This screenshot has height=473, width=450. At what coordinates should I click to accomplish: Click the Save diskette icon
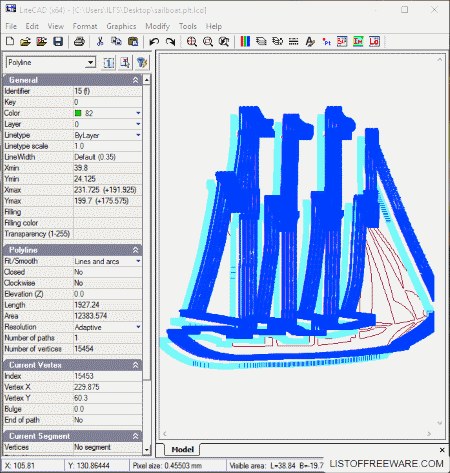[x=58, y=42]
